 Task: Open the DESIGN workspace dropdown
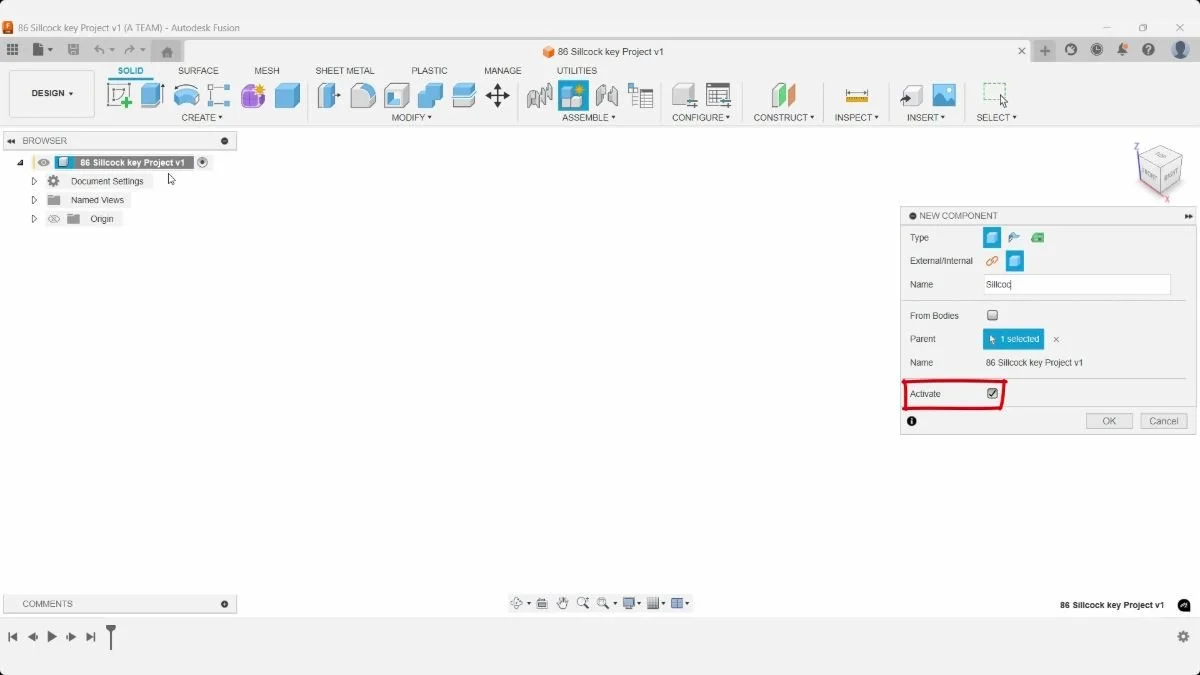coord(52,93)
